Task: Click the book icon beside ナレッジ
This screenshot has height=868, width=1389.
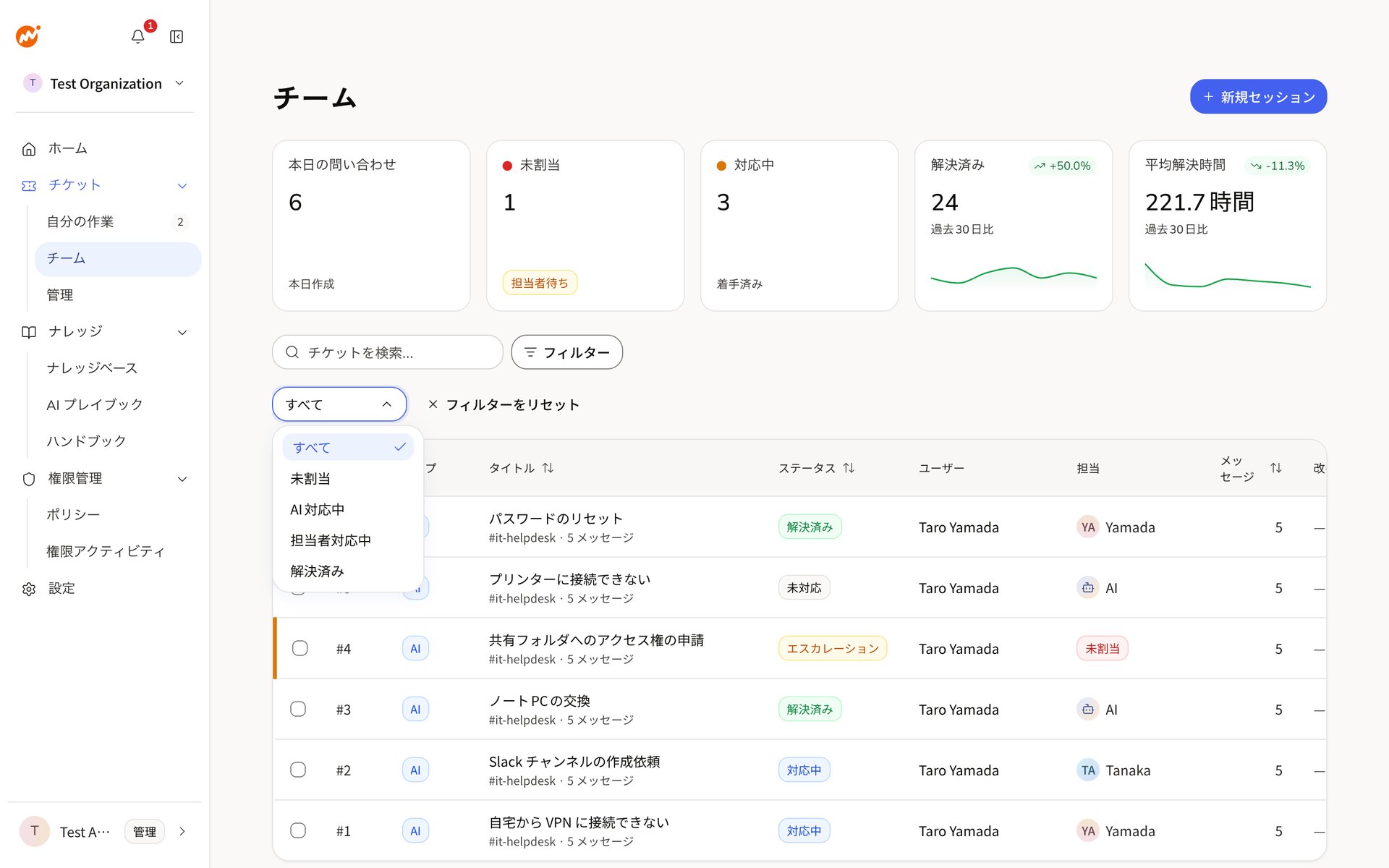Action: pos(29,332)
